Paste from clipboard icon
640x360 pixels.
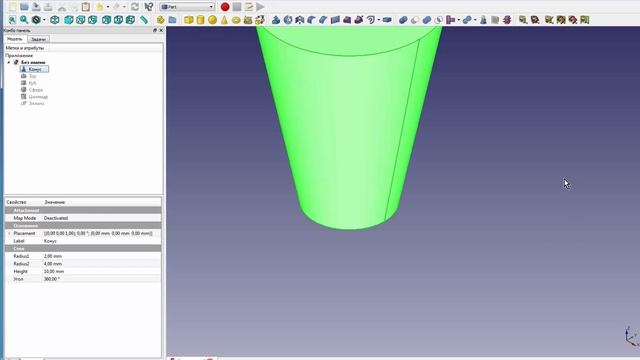coord(86,7)
